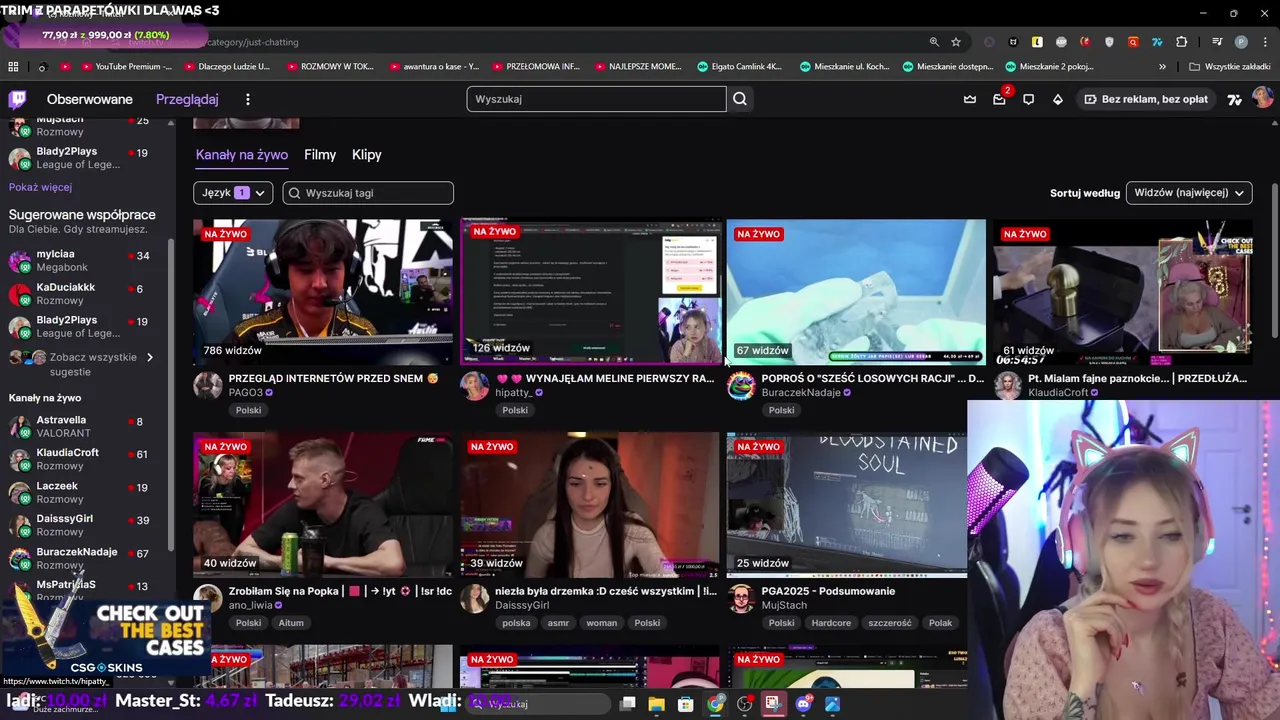Click the Pokaż więcej link in sidebar
Screen dimensions: 1280x720
(x=40, y=187)
